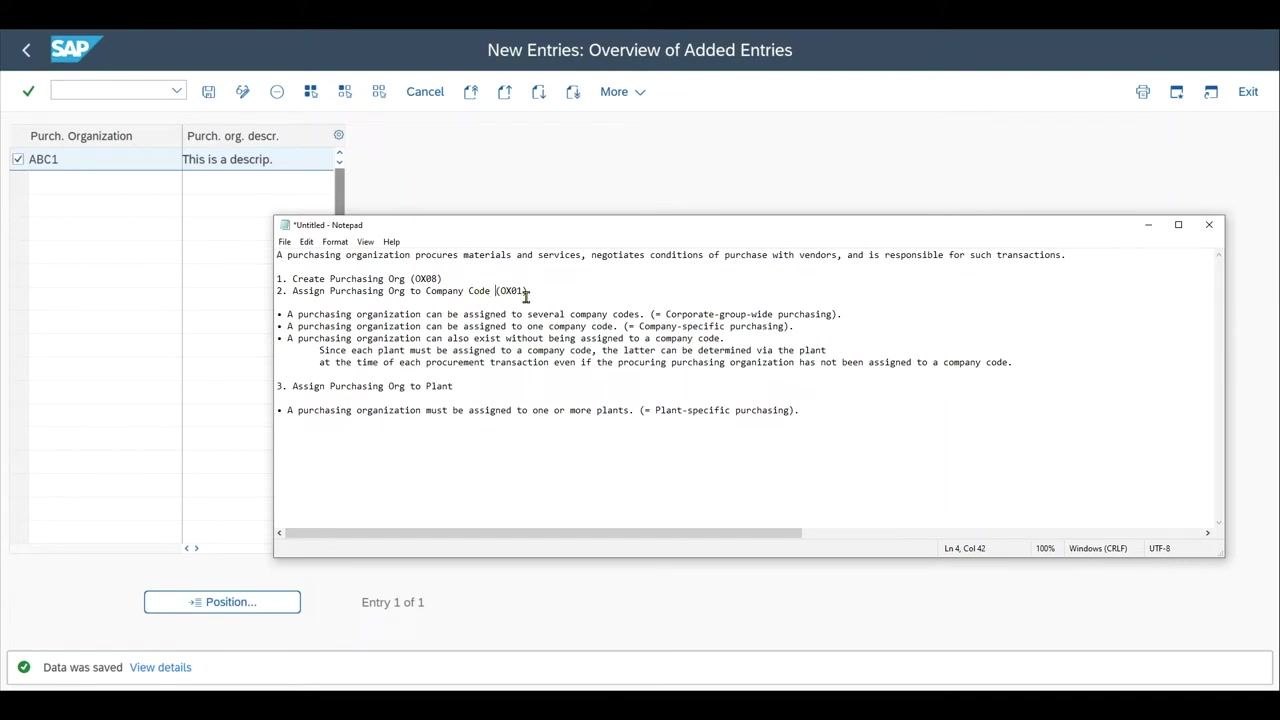The height and width of the screenshot is (720, 1280).
Task: Click the 'This is a descrip.' cell
Action: coord(257,159)
